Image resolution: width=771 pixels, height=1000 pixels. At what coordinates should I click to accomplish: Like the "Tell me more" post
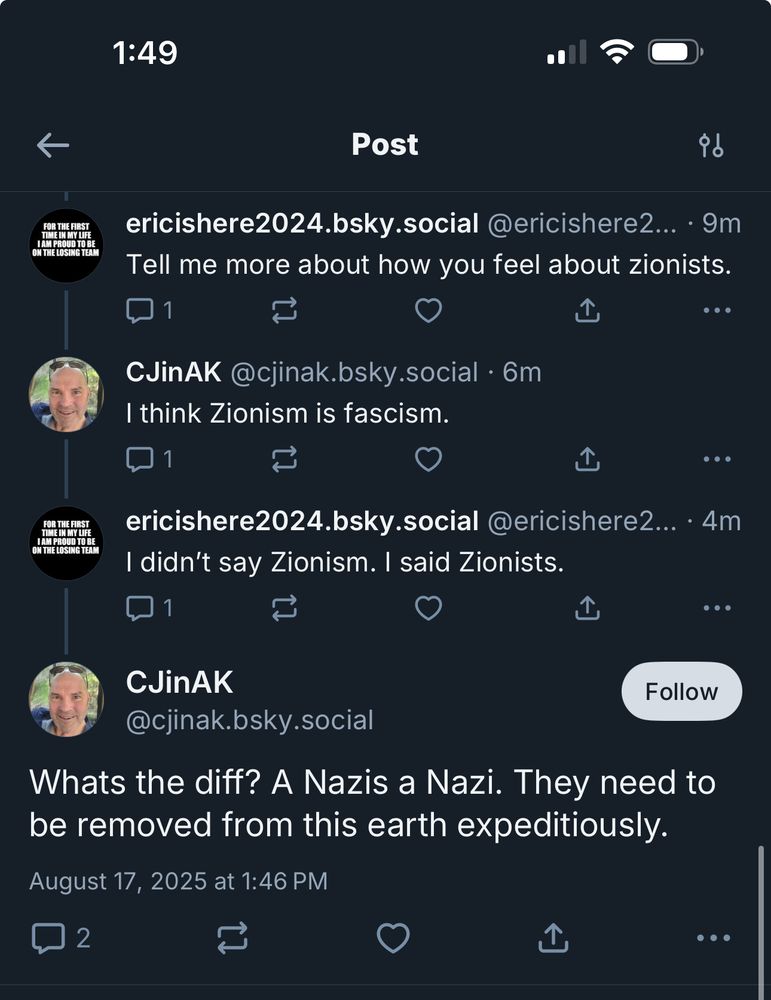coord(428,311)
